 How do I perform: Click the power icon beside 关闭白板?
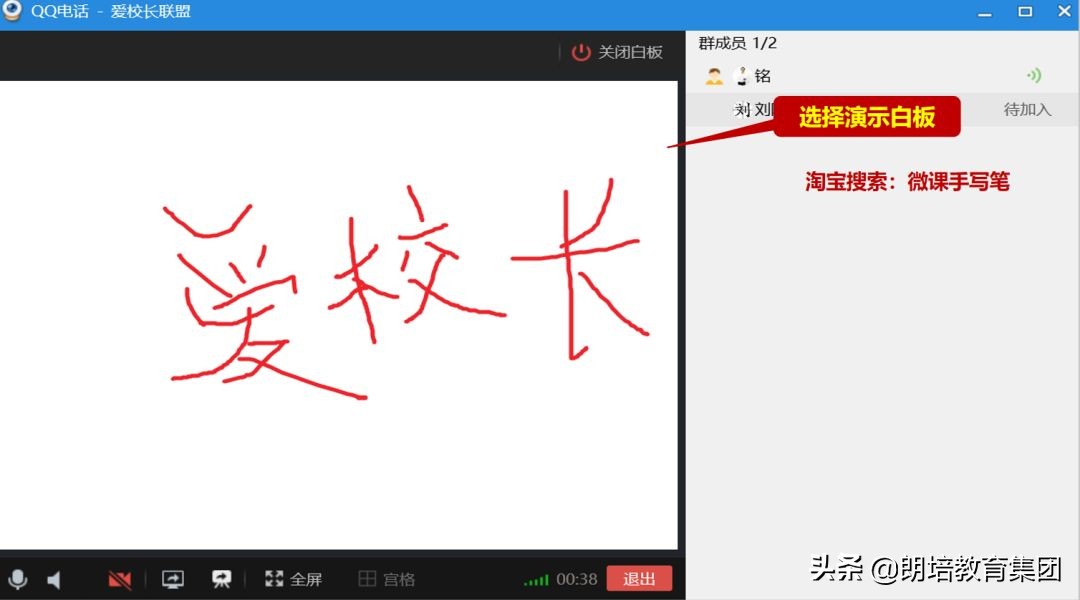click(581, 53)
